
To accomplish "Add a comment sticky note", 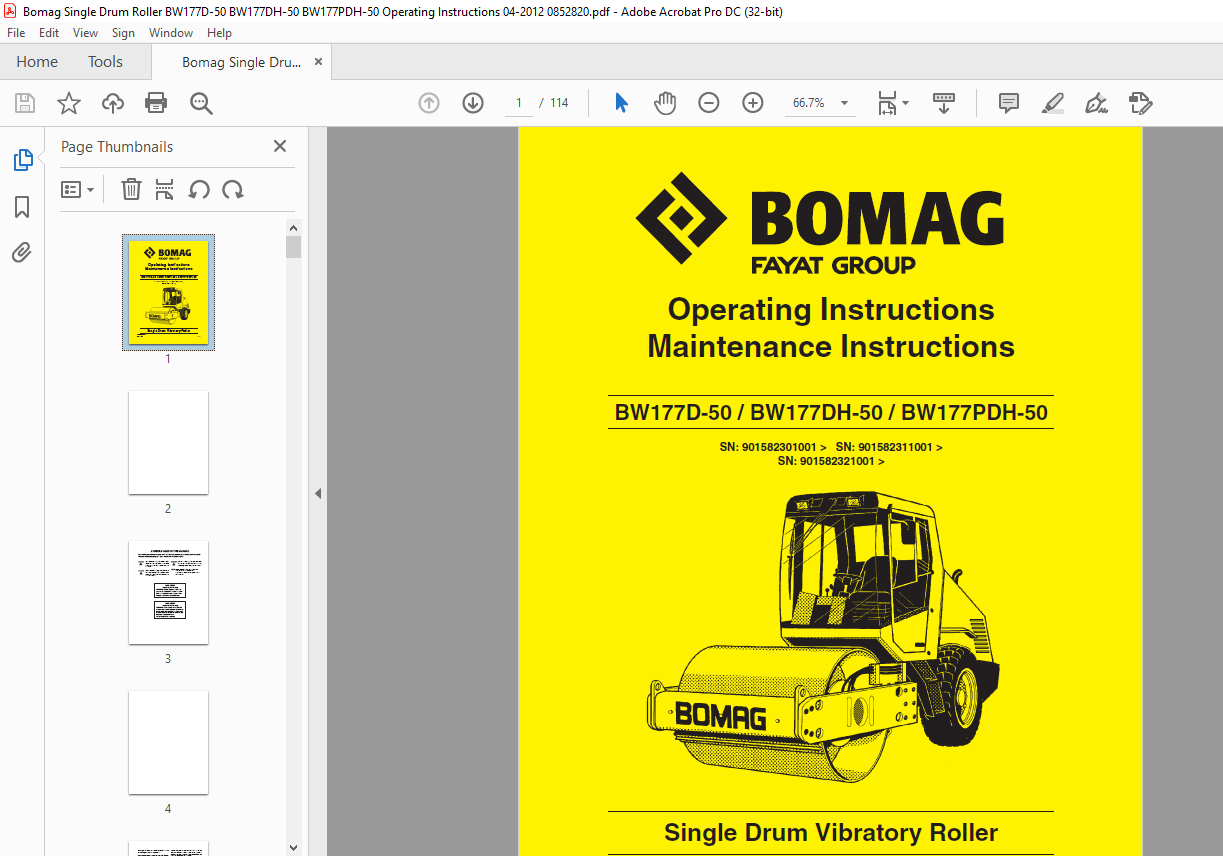I will point(1009,103).
